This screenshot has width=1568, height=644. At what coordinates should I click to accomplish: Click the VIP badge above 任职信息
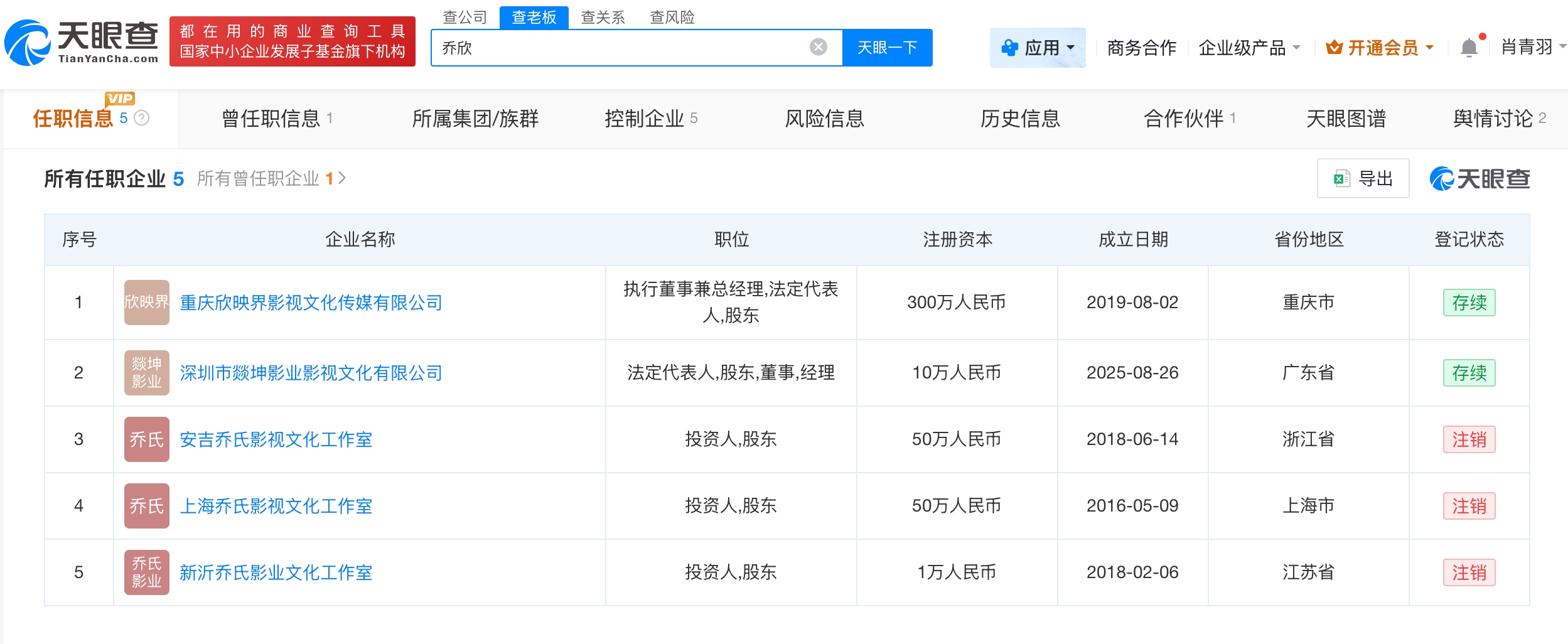121,98
